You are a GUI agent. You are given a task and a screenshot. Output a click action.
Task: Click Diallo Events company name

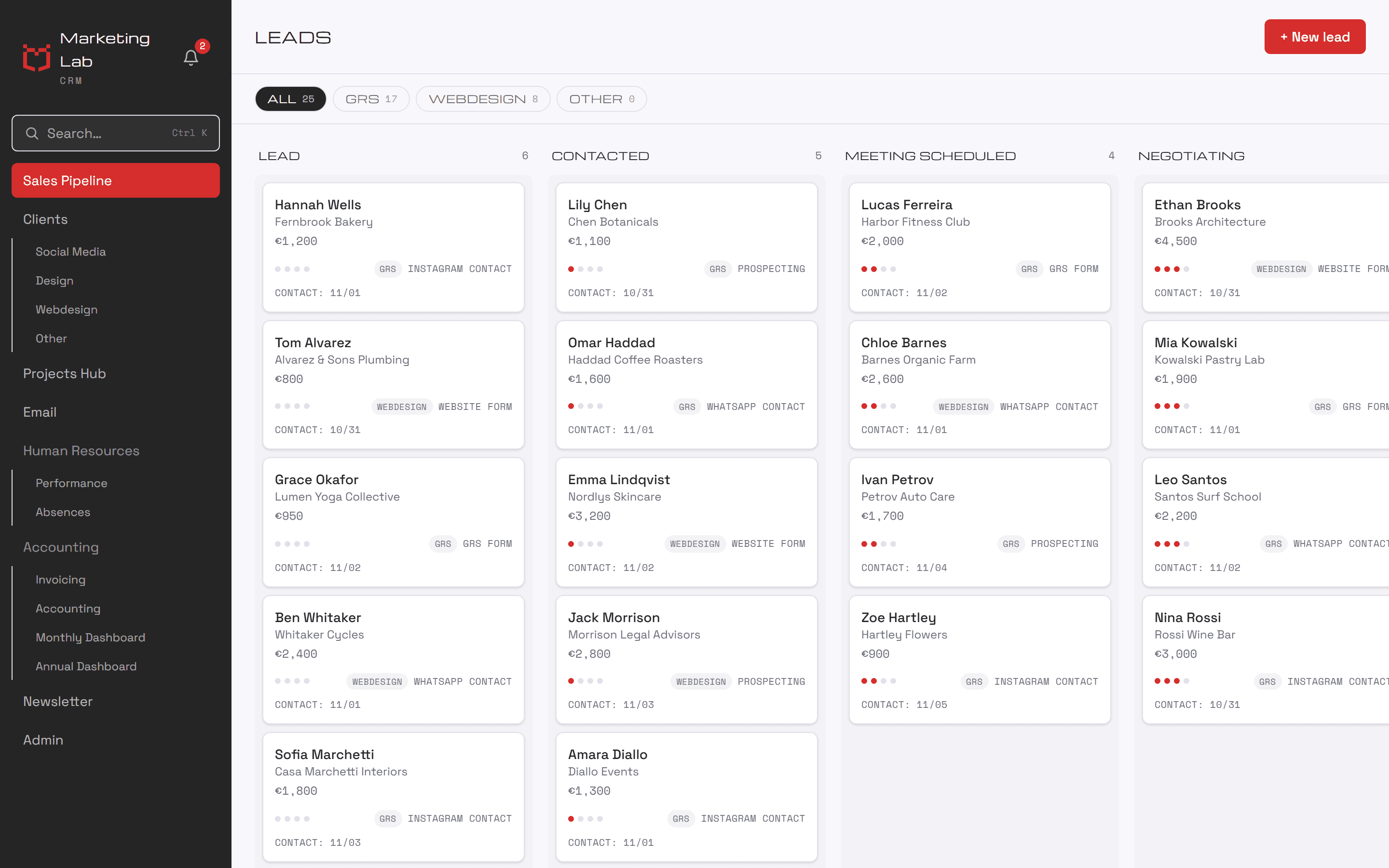603,772
